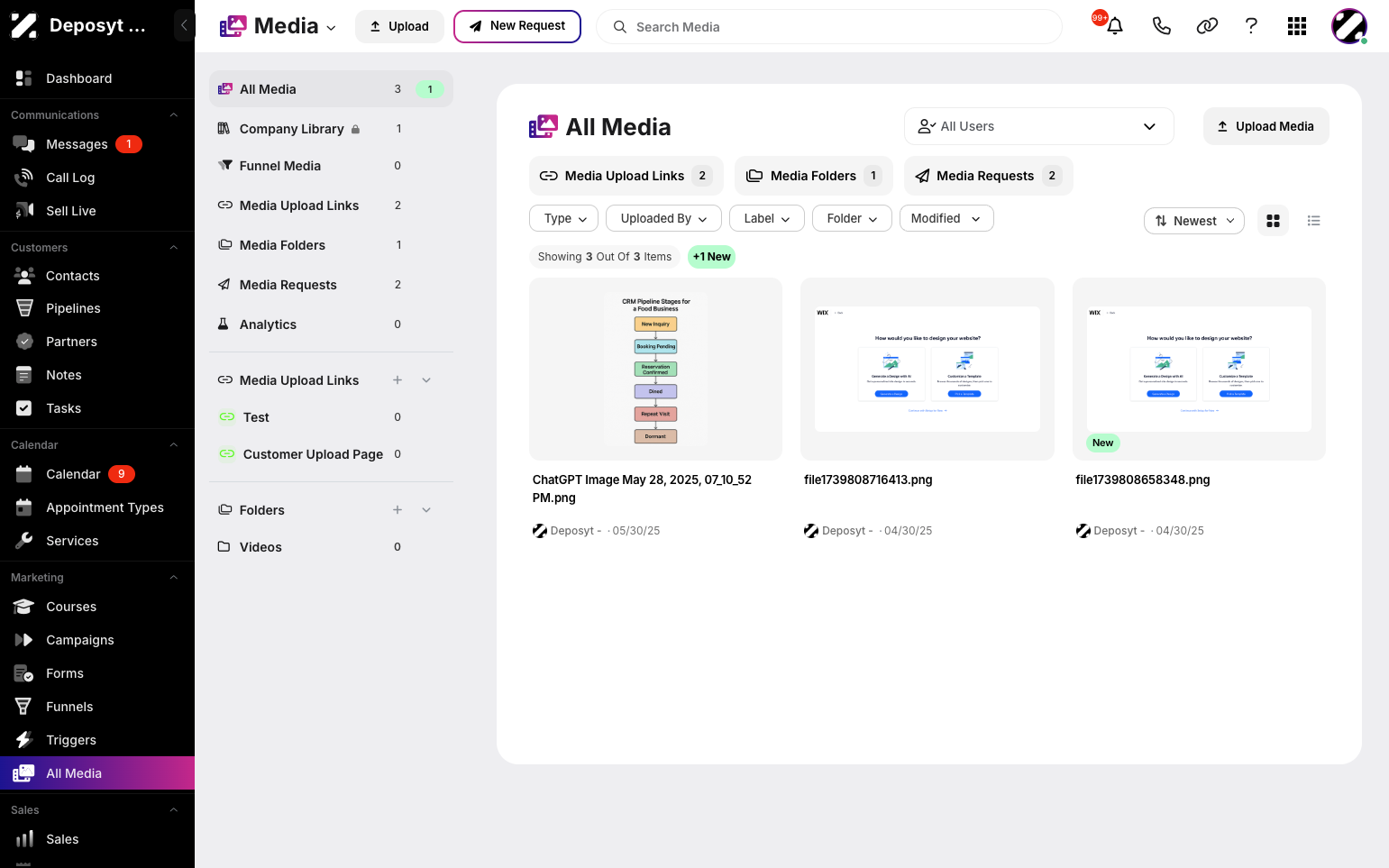
Task: Click the New Request button
Action: tap(517, 26)
